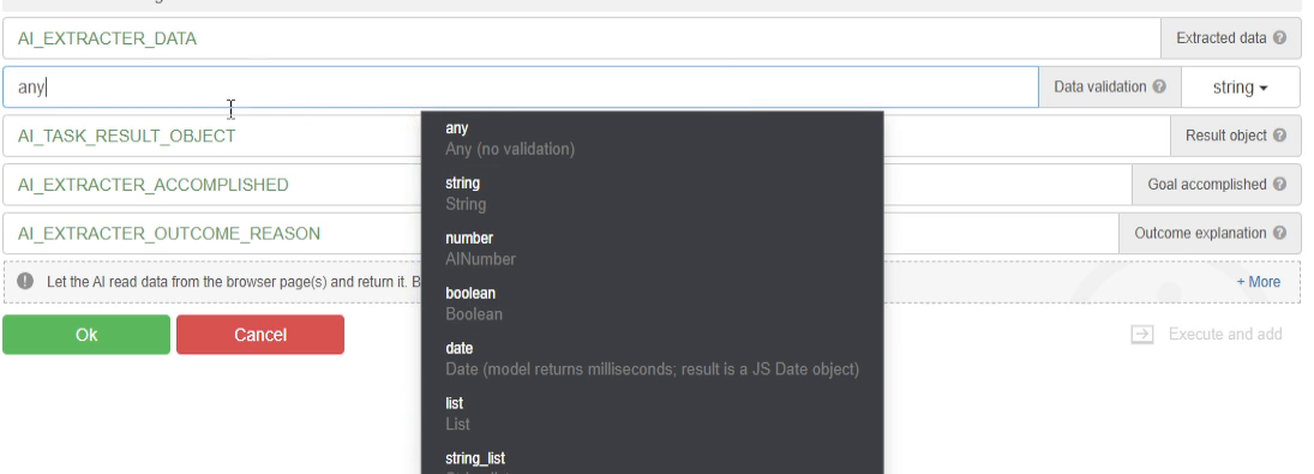Pick 'date' validation option

[652, 359]
